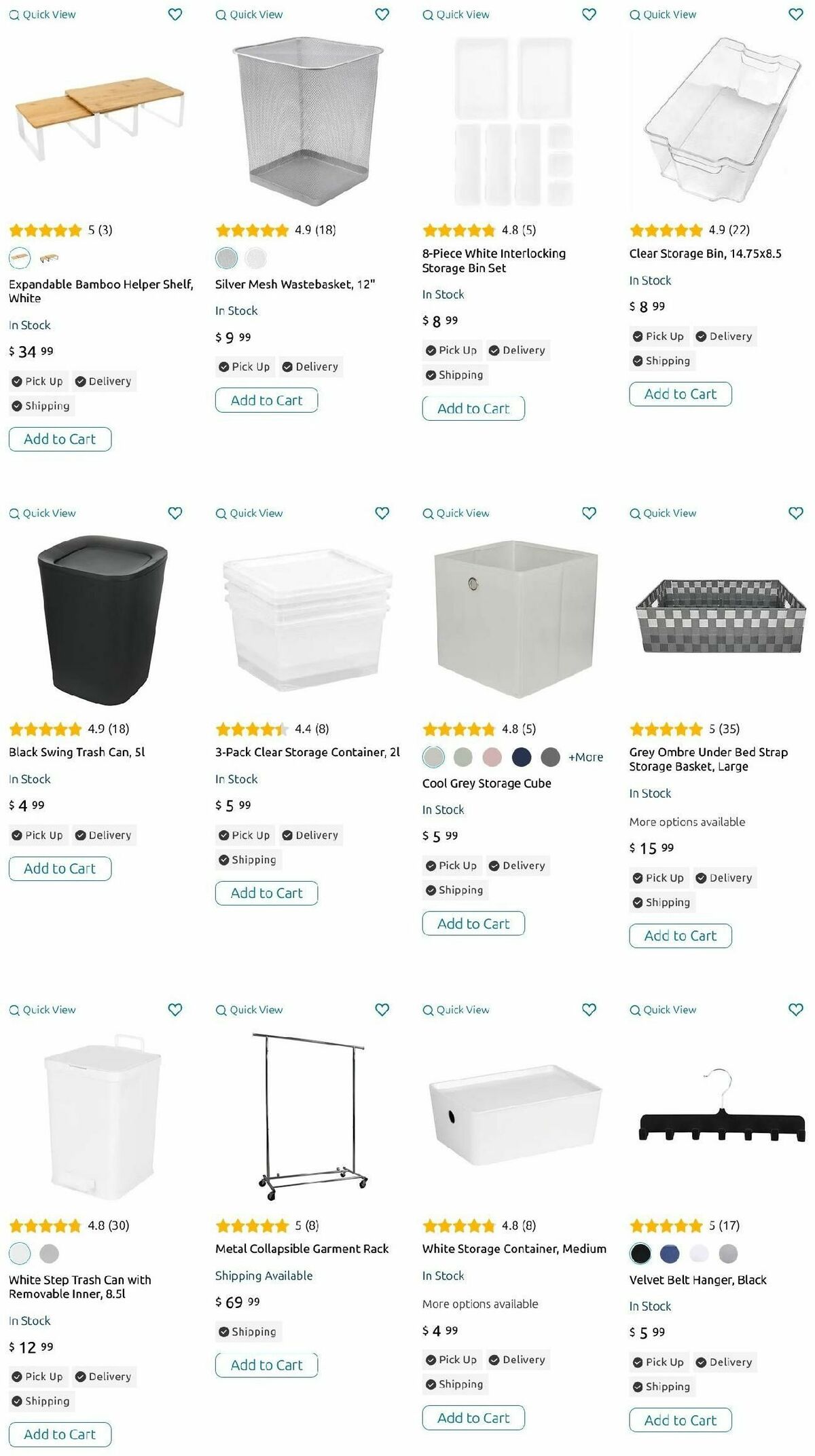Viewport: 815px width, 1456px height.
Task: Select the white swatch on Silver Mesh Wastebasket
Action: click(x=256, y=258)
